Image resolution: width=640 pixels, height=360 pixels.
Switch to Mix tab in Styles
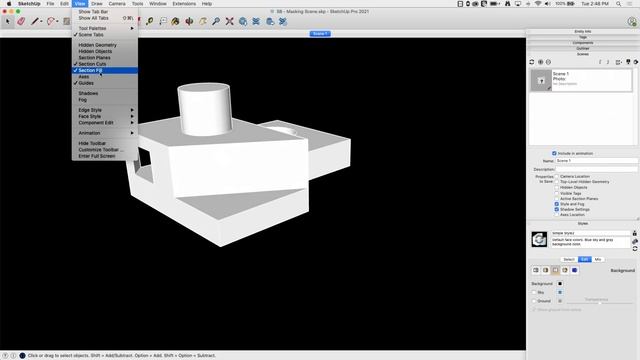click(598, 260)
